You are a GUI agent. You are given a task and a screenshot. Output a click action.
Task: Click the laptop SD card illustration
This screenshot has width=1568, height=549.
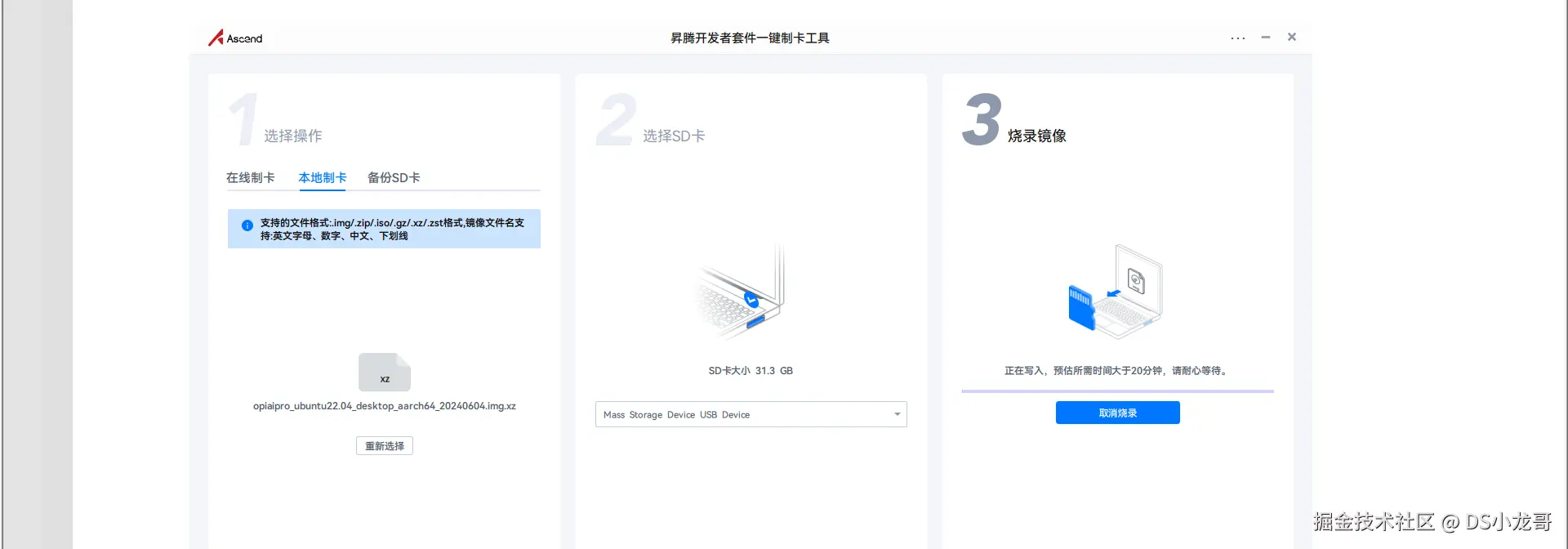coord(741,292)
